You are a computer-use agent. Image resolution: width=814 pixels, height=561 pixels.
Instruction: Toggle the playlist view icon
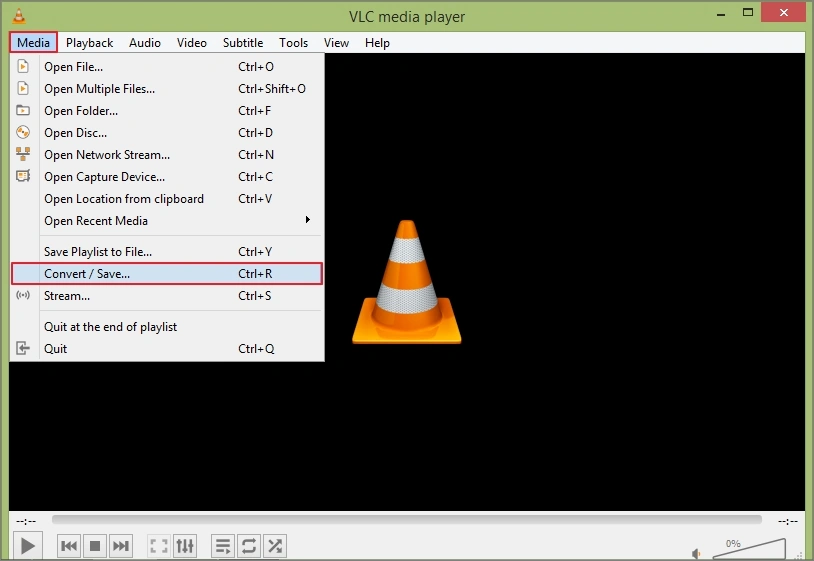(223, 546)
